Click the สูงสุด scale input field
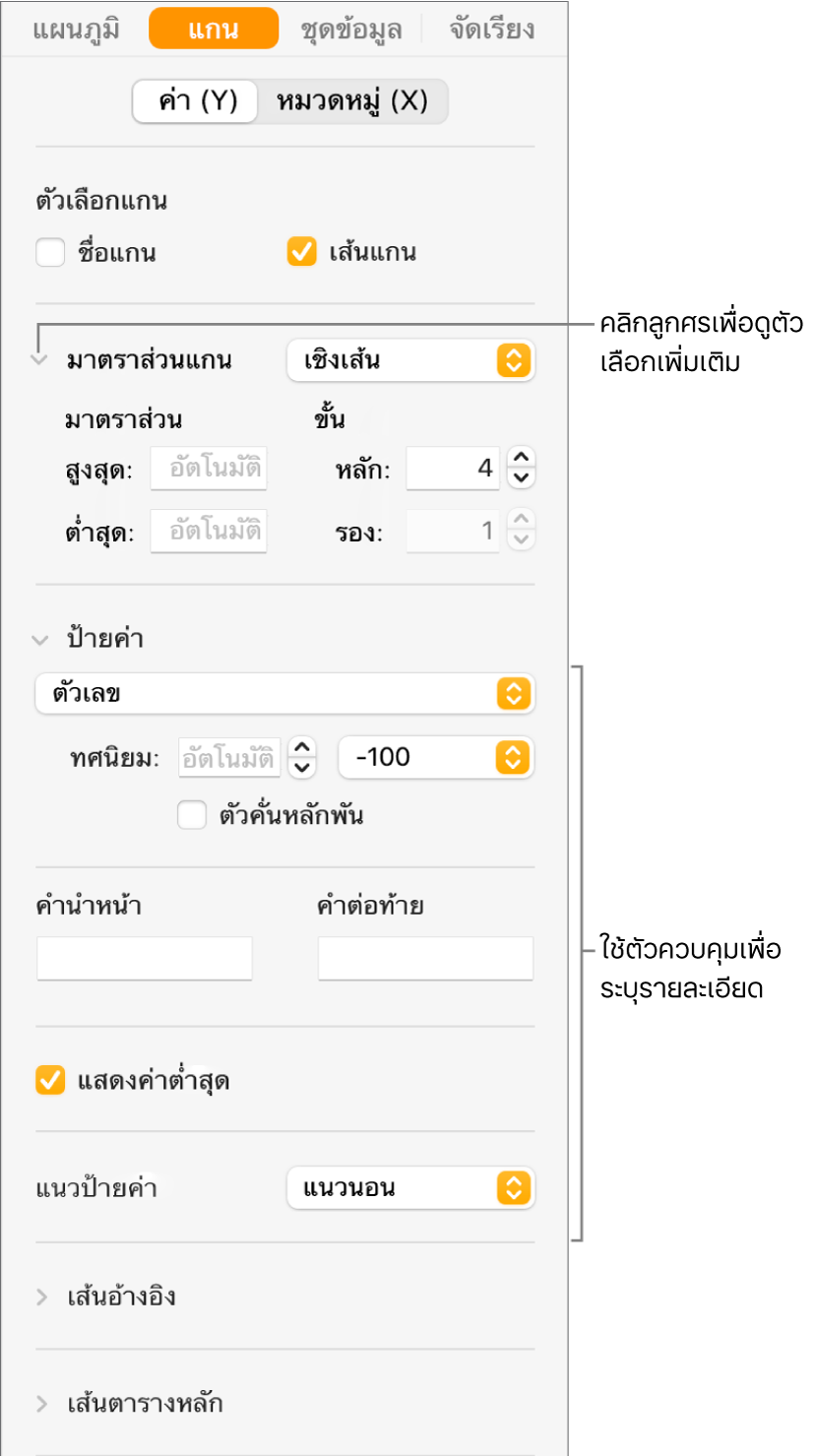This screenshot has height=1456, width=817. point(208,470)
